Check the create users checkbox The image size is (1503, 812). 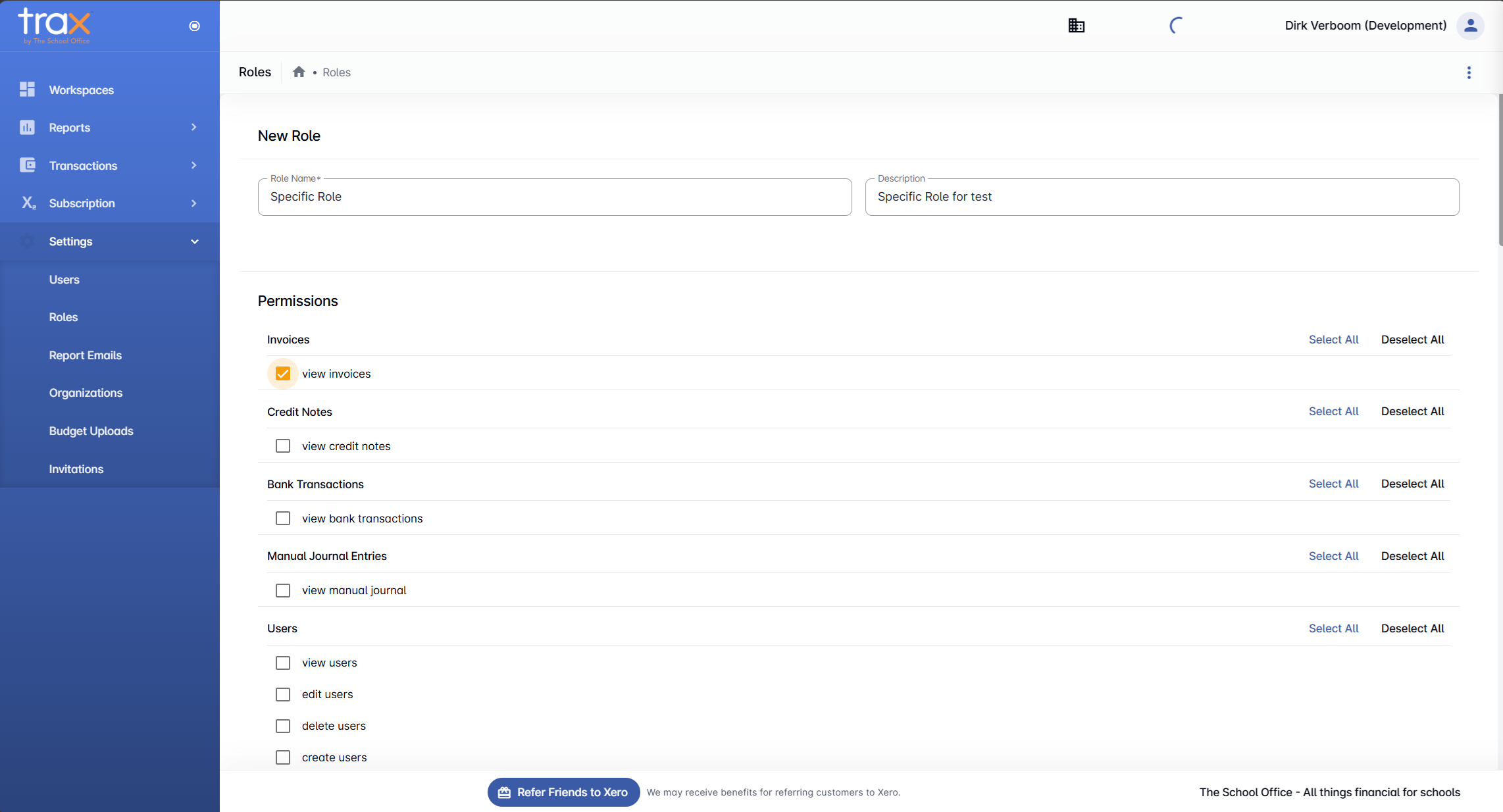[x=283, y=757]
